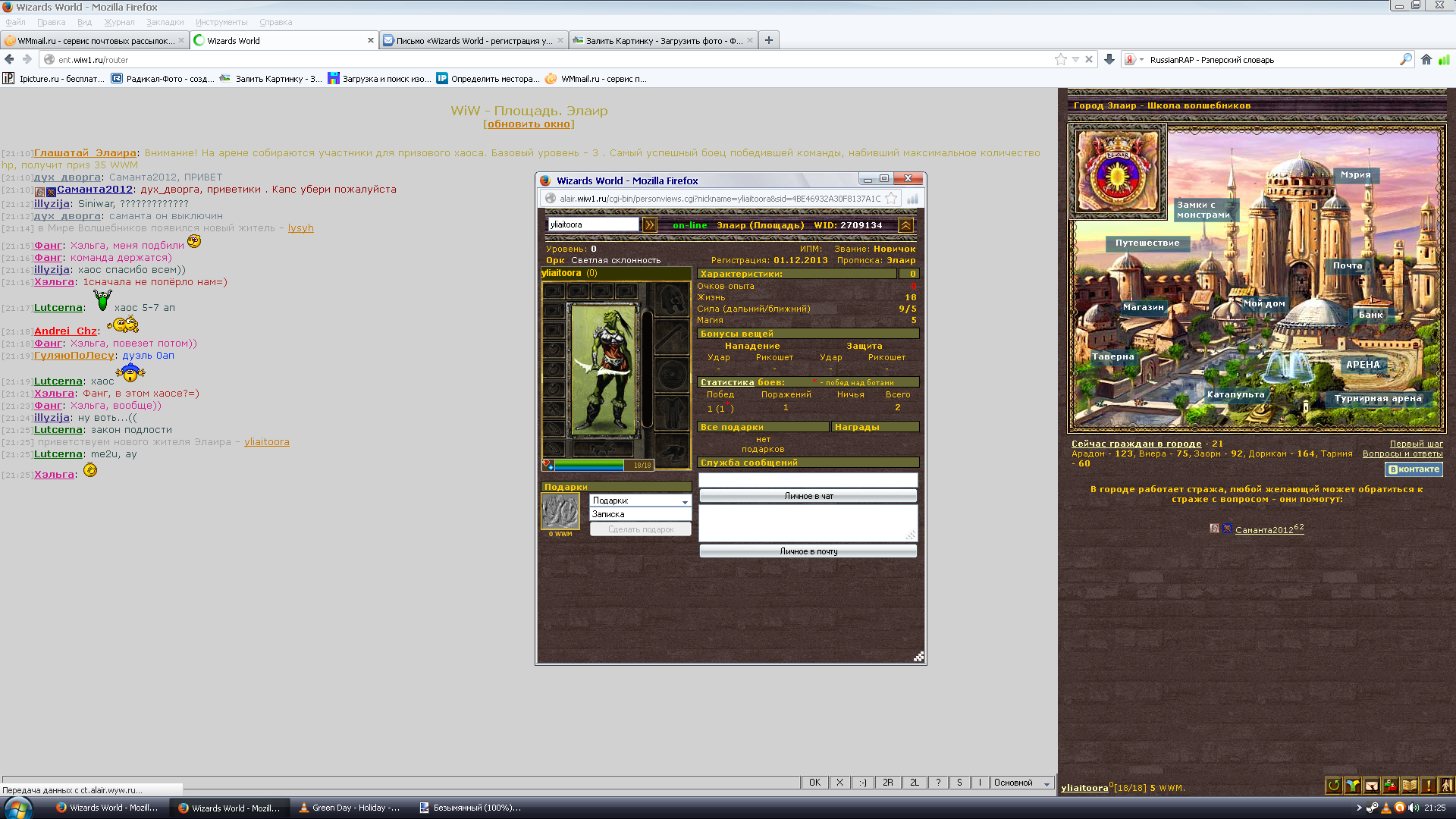This screenshot has width=1456, height=819.
Task: Toggle the smiley :-) chat button
Action: pos(862,783)
